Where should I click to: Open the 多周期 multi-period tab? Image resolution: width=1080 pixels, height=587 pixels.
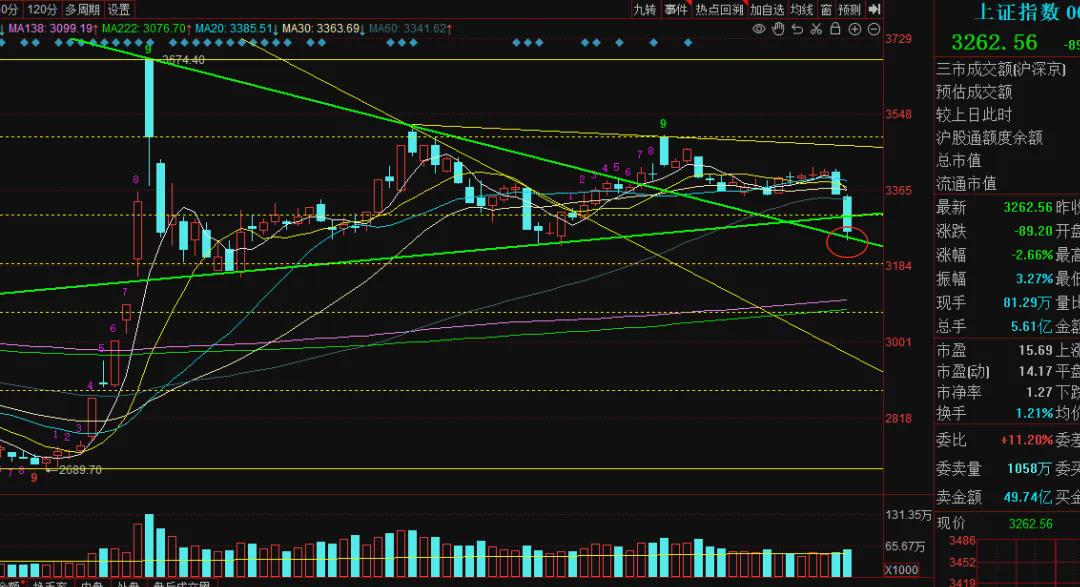[x=82, y=10]
